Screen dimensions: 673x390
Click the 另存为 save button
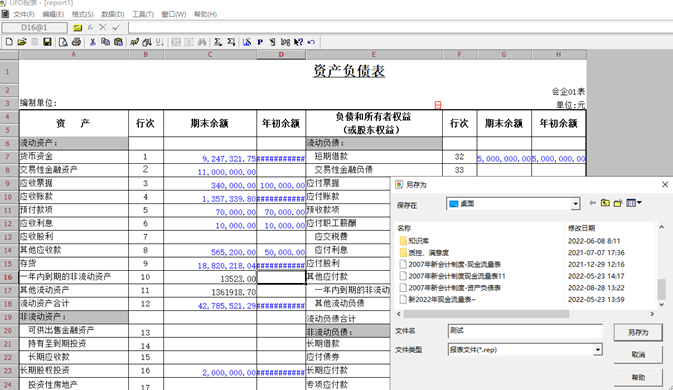638,332
